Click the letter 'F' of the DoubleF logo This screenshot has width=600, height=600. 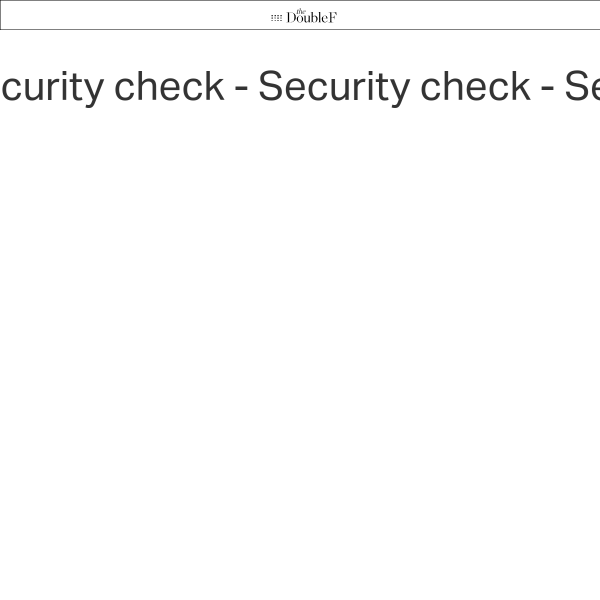[x=333, y=18]
